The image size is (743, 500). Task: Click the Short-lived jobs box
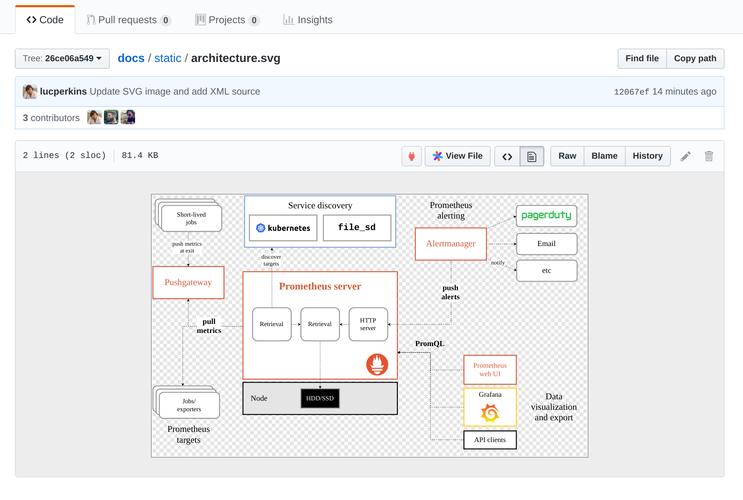point(191,218)
